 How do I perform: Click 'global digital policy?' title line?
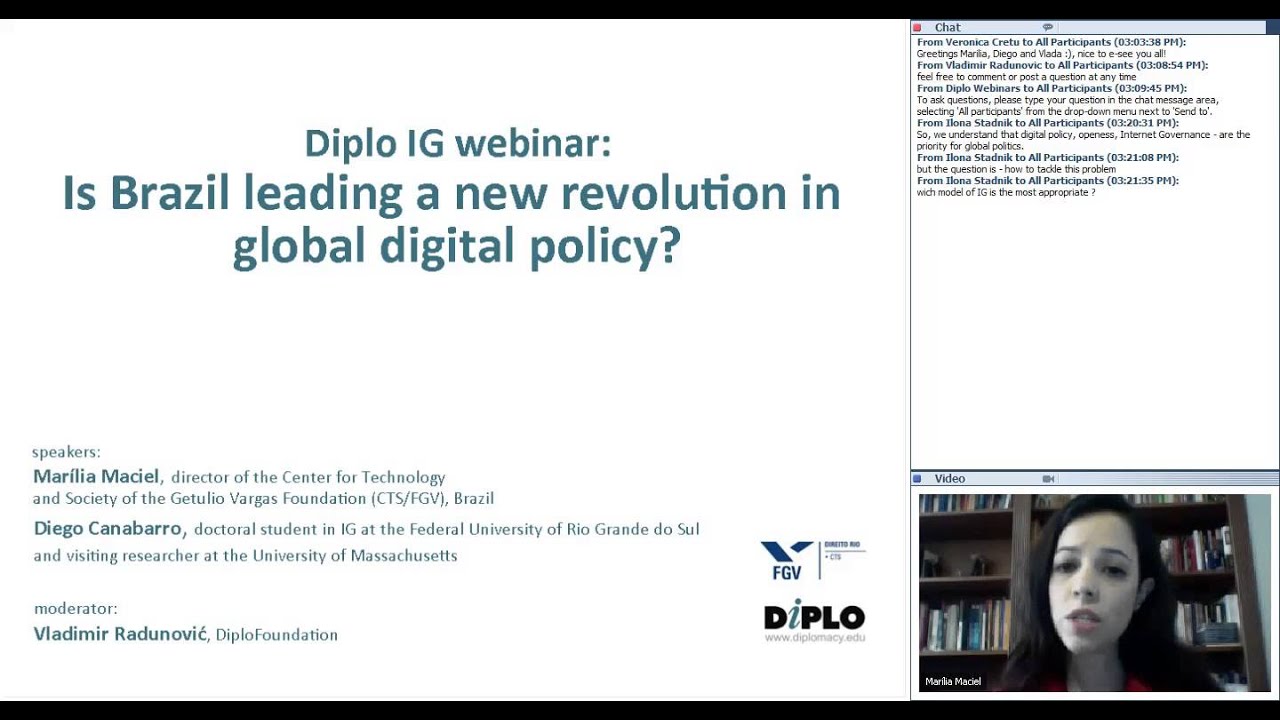click(x=456, y=246)
